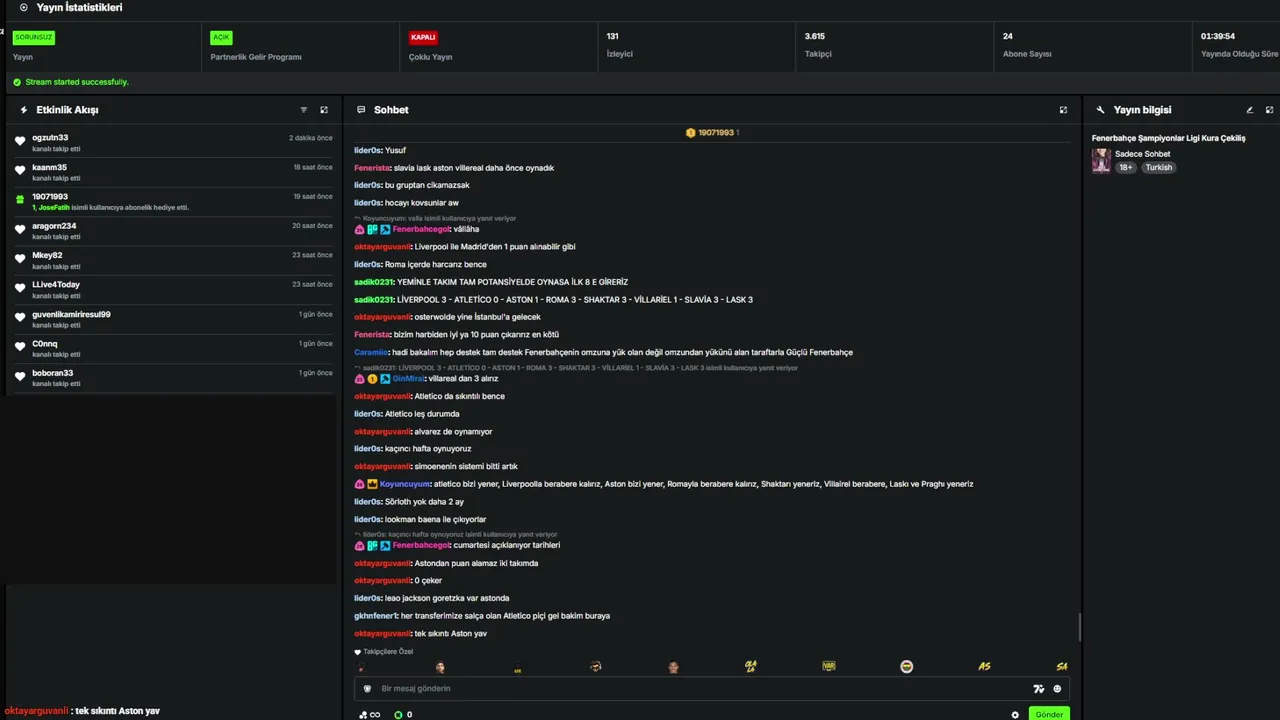Insert the second face emote in the row
Image resolution: width=1280 pixels, height=720 pixels.
tap(440, 667)
